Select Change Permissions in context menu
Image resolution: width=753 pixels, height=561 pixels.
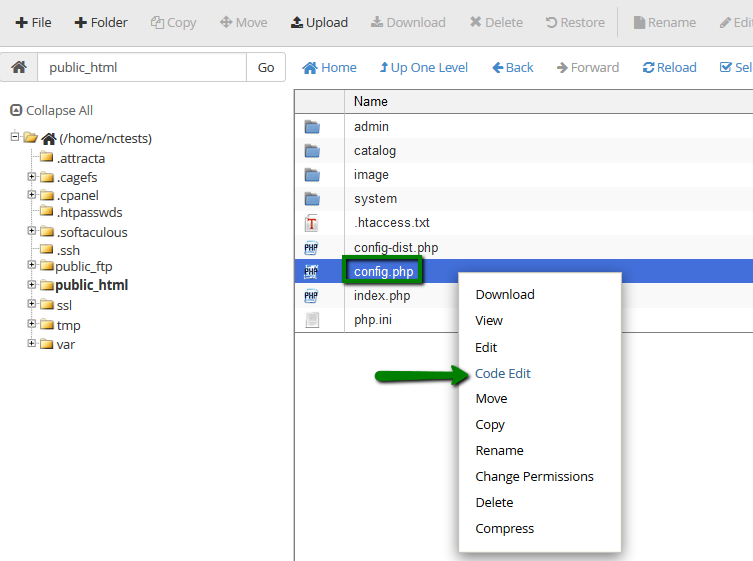[x=534, y=476]
